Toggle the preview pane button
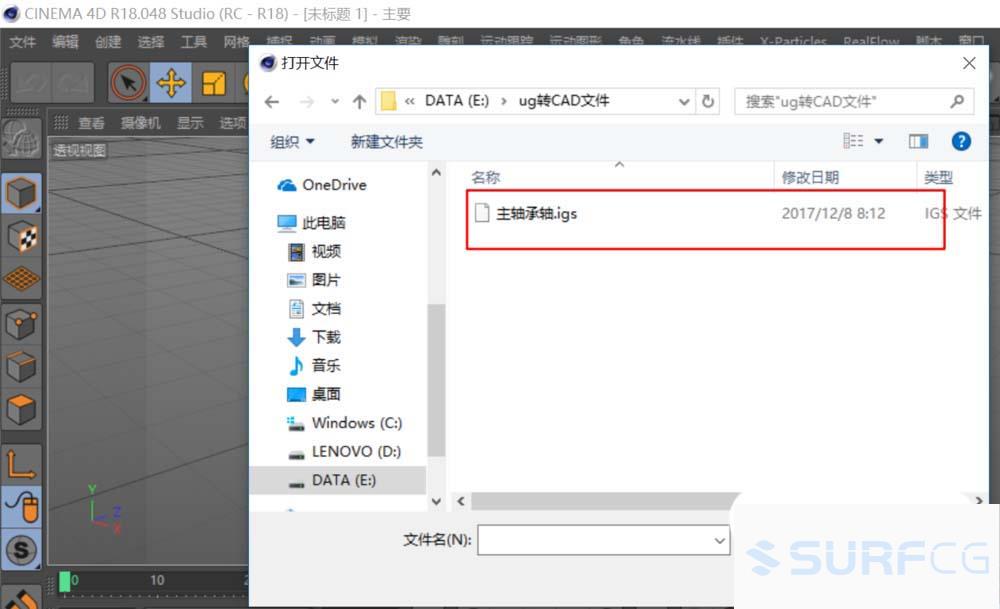This screenshot has width=1000, height=609. pos(918,141)
